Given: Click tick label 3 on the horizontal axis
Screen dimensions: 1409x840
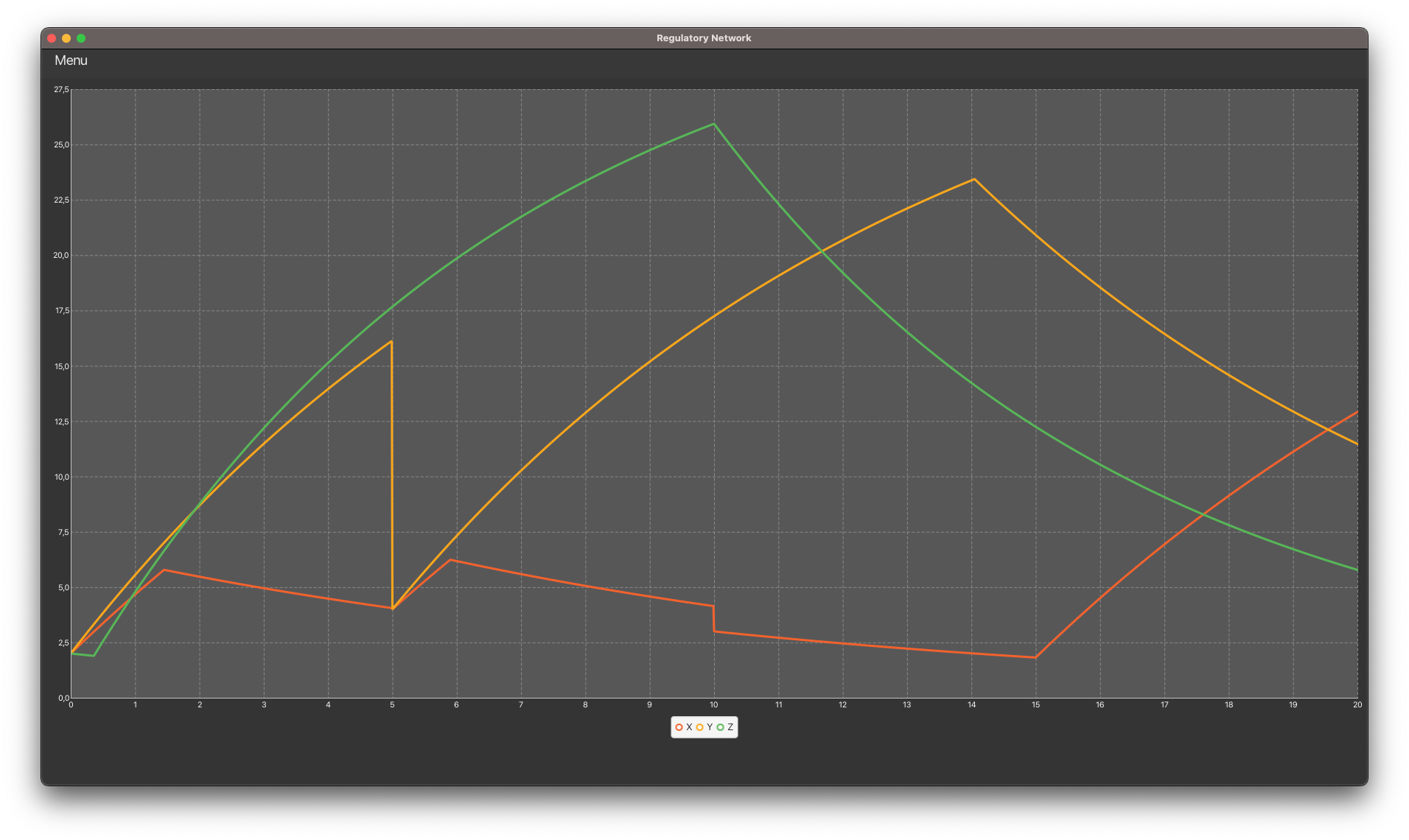Looking at the screenshot, I should (x=264, y=705).
